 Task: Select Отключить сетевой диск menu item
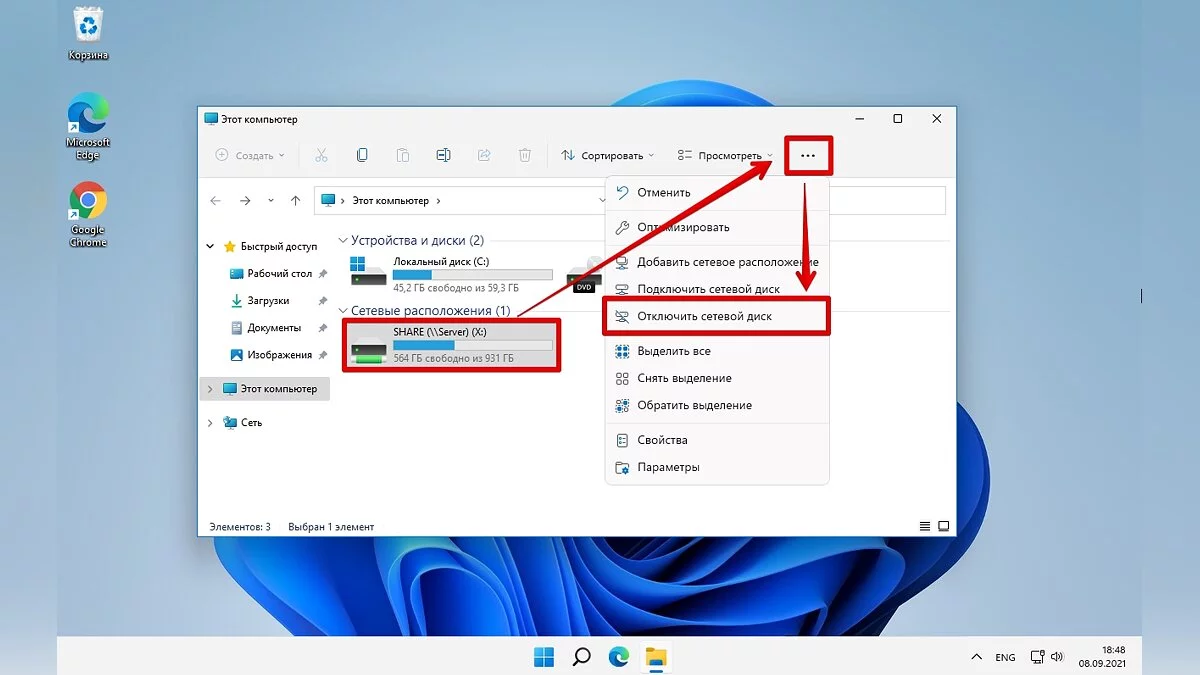[x=704, y=316]
